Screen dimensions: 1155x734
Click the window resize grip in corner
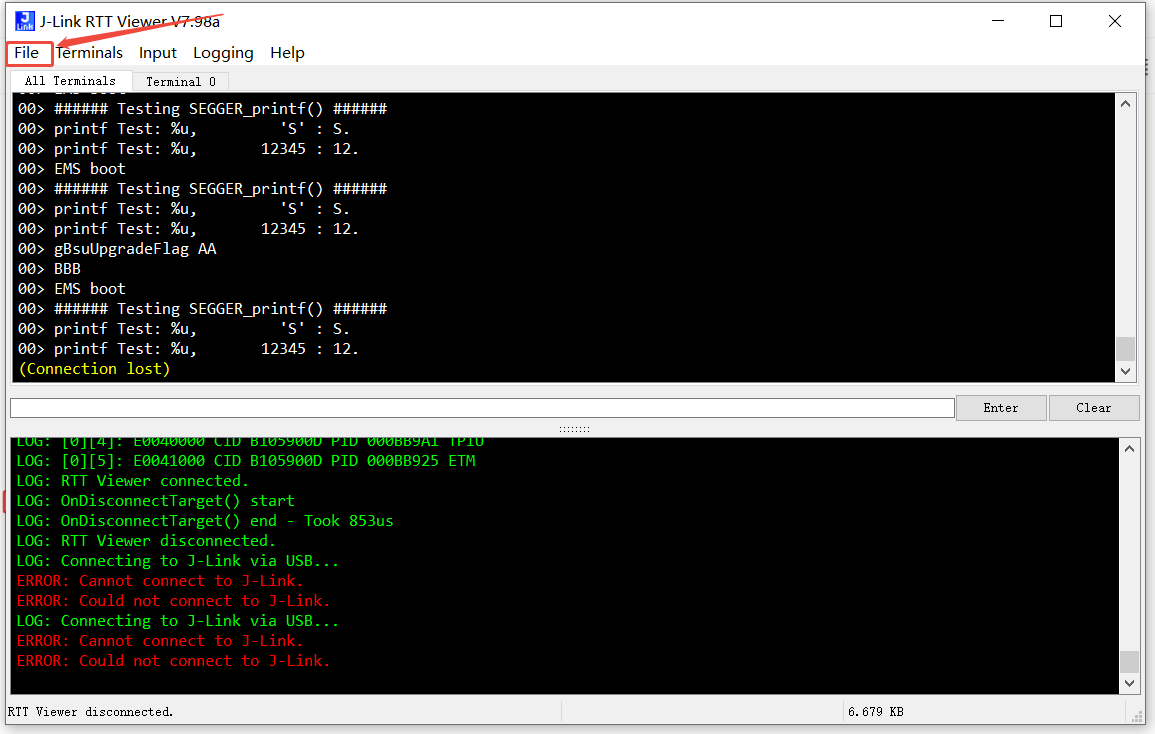coord(1137,716)
